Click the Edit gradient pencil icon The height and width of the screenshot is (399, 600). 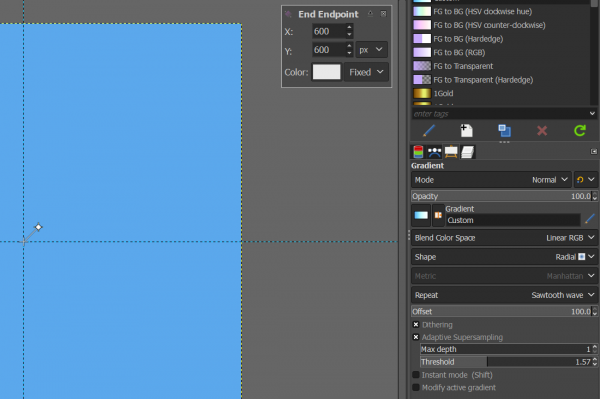click(429, 131)
